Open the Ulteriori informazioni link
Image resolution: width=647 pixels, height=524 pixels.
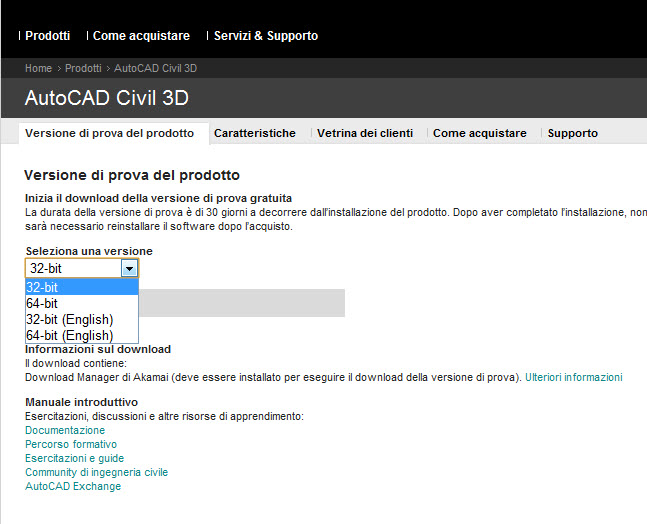tap(574, 378)
